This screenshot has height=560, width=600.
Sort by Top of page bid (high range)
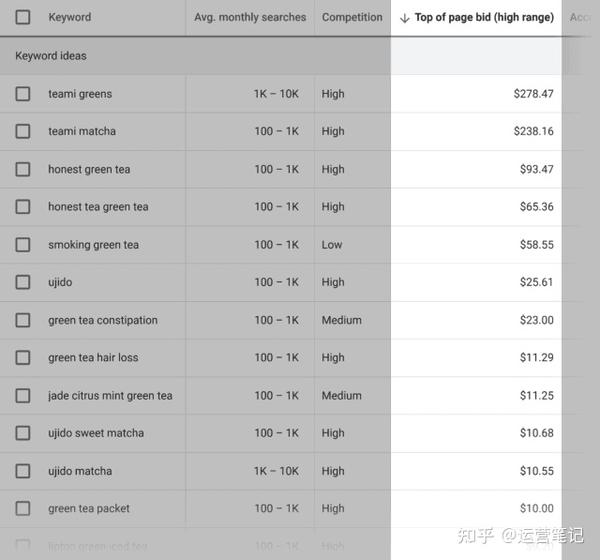point(484,17)
